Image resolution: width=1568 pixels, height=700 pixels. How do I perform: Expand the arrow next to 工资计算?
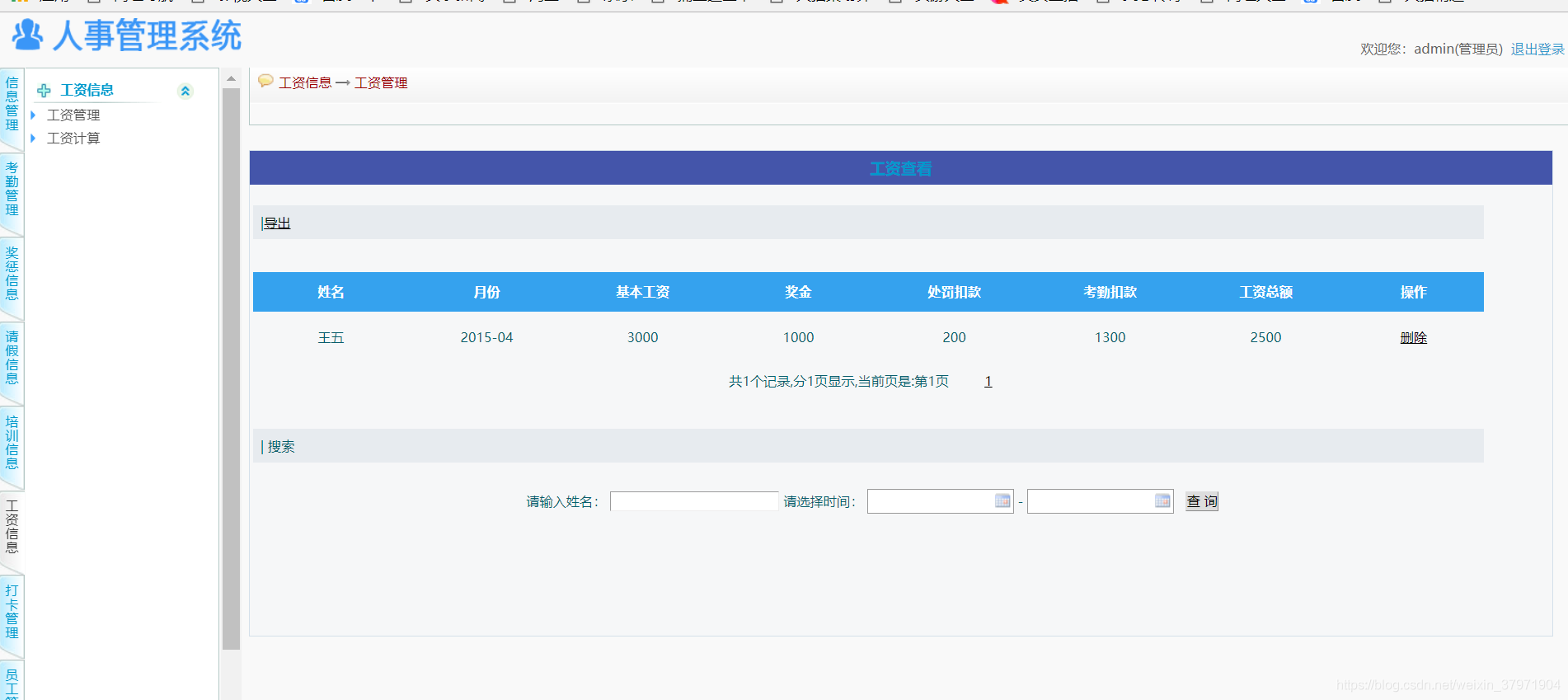coord(33,138)
